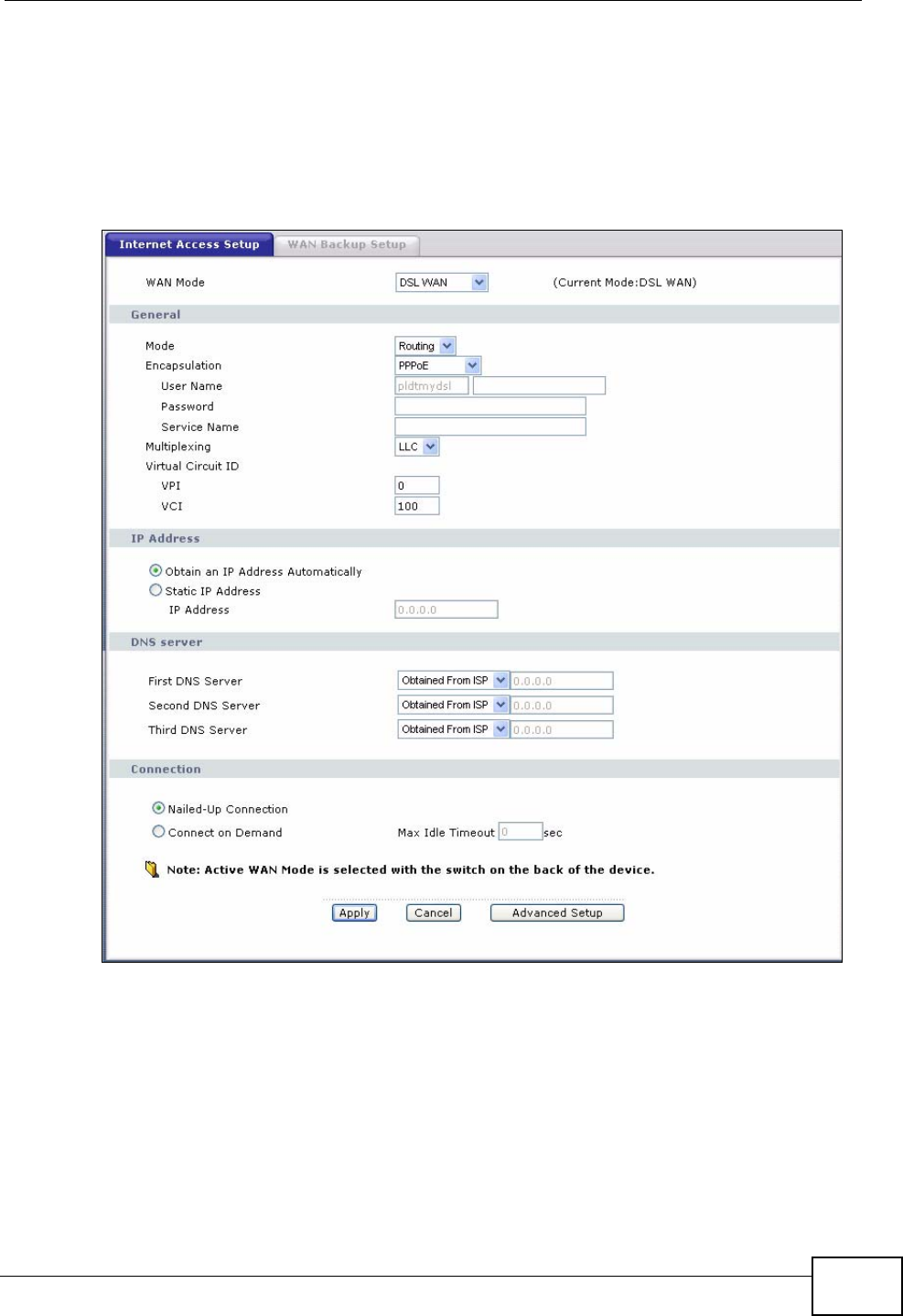Image resolution: width=903 pixels, height=1316 pixels.
Task: Open the Multiplexing dropdown showing LLC
Action: coord(417,447)
